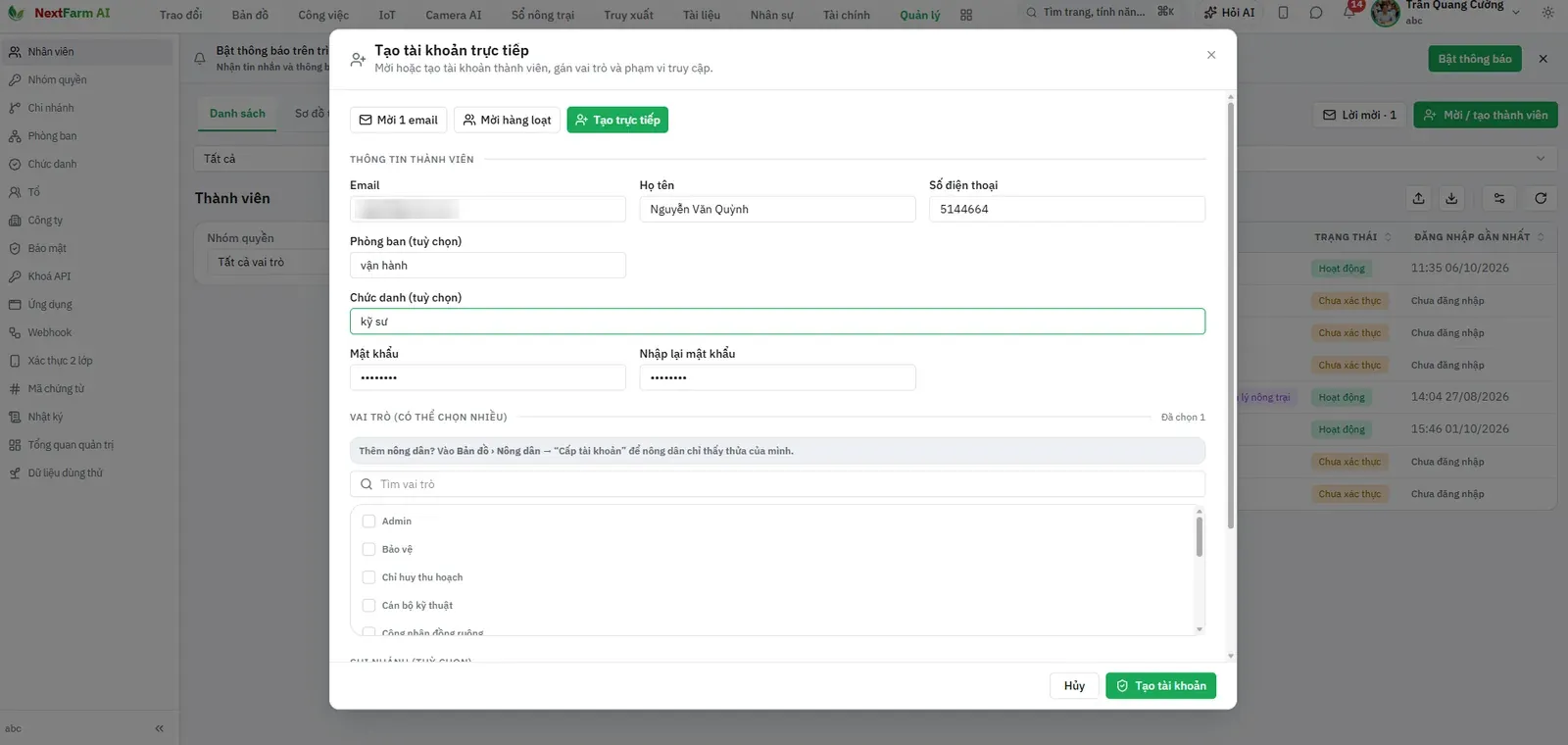Open the chat bubble icon in top bar
Screen dimensions: 1568x745
[1316, 13]
